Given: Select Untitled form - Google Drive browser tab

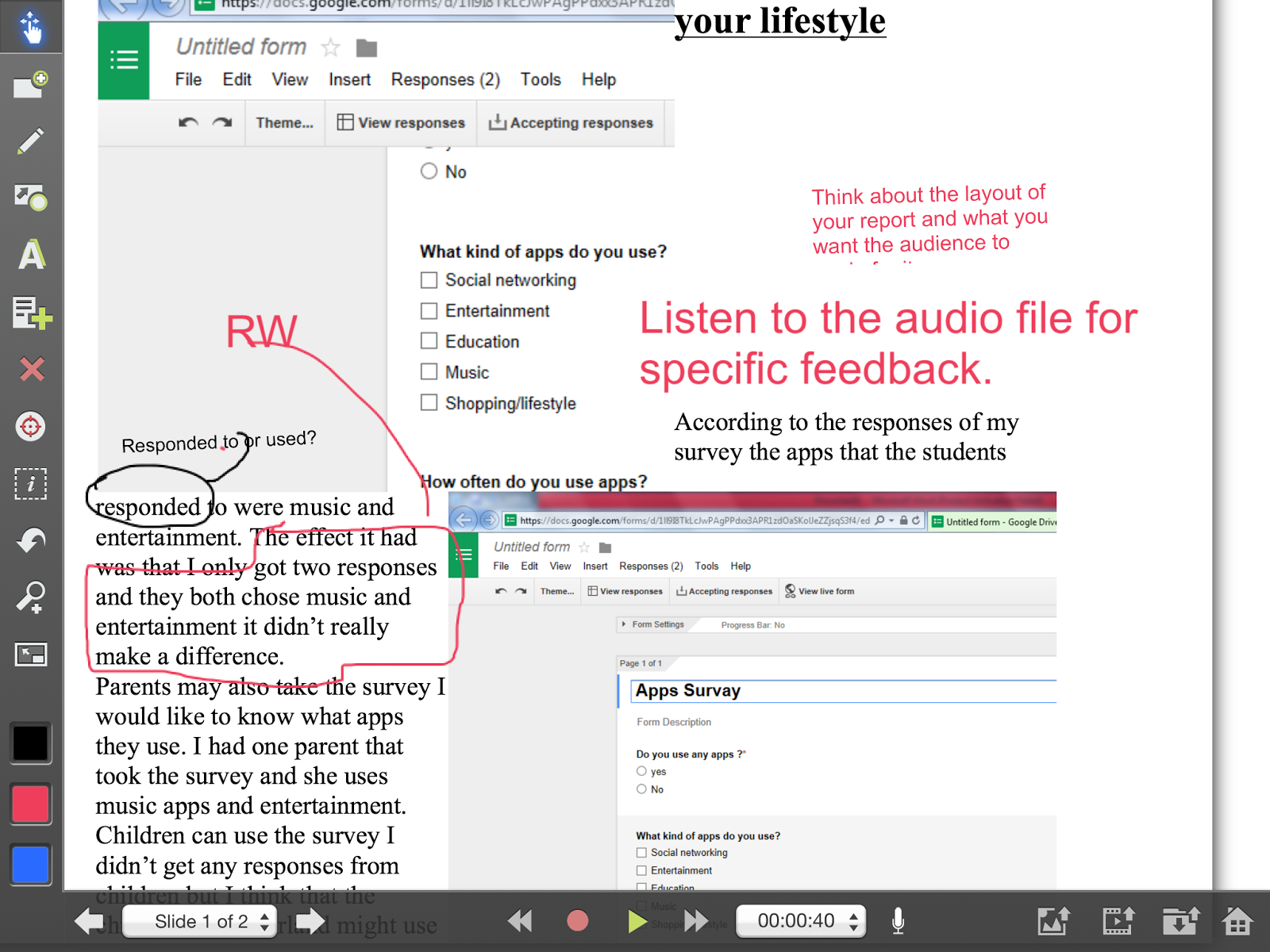Looking at the screenshot, I should 993,522.
